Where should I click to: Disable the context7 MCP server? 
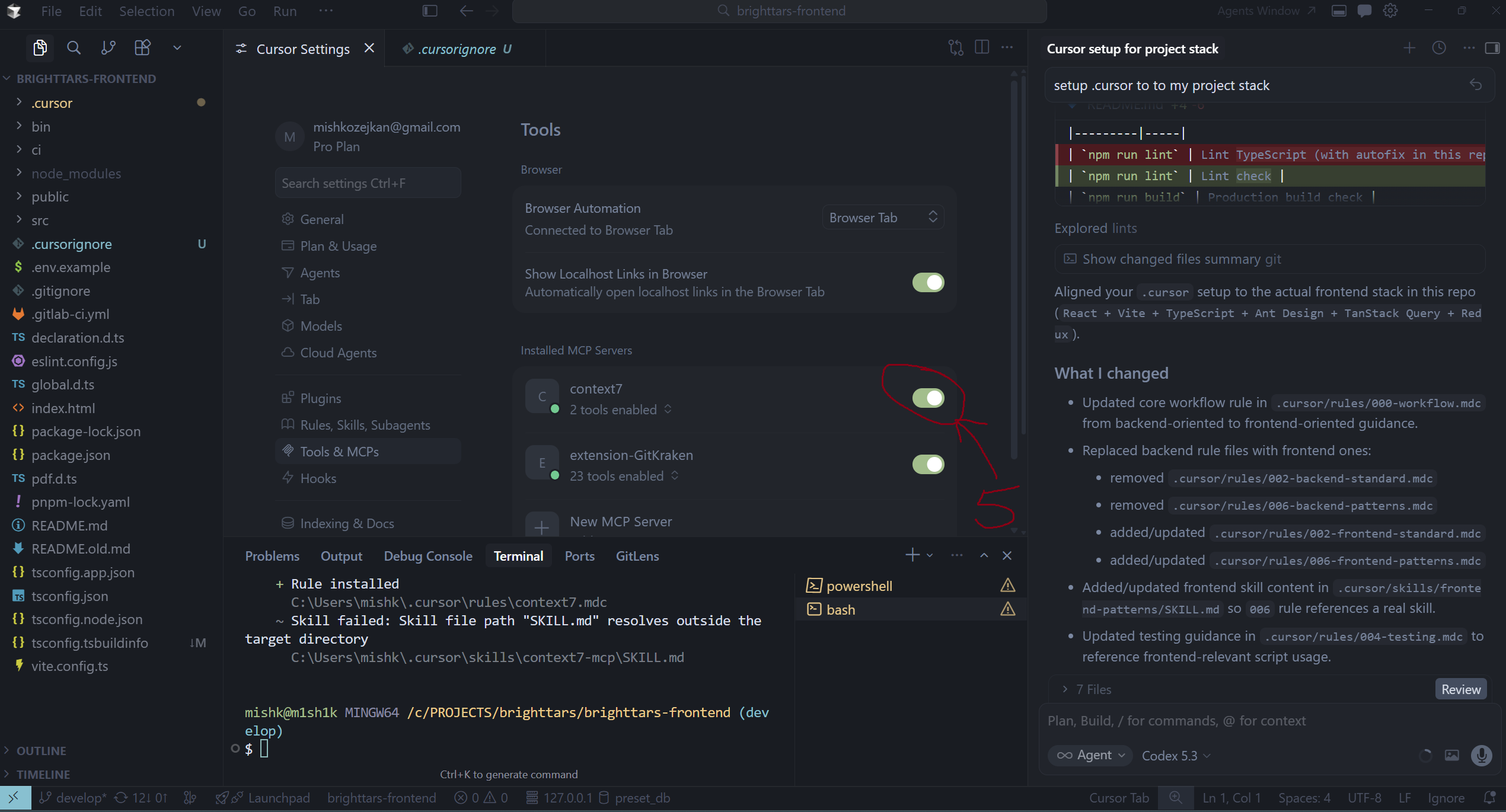(928, 398)
